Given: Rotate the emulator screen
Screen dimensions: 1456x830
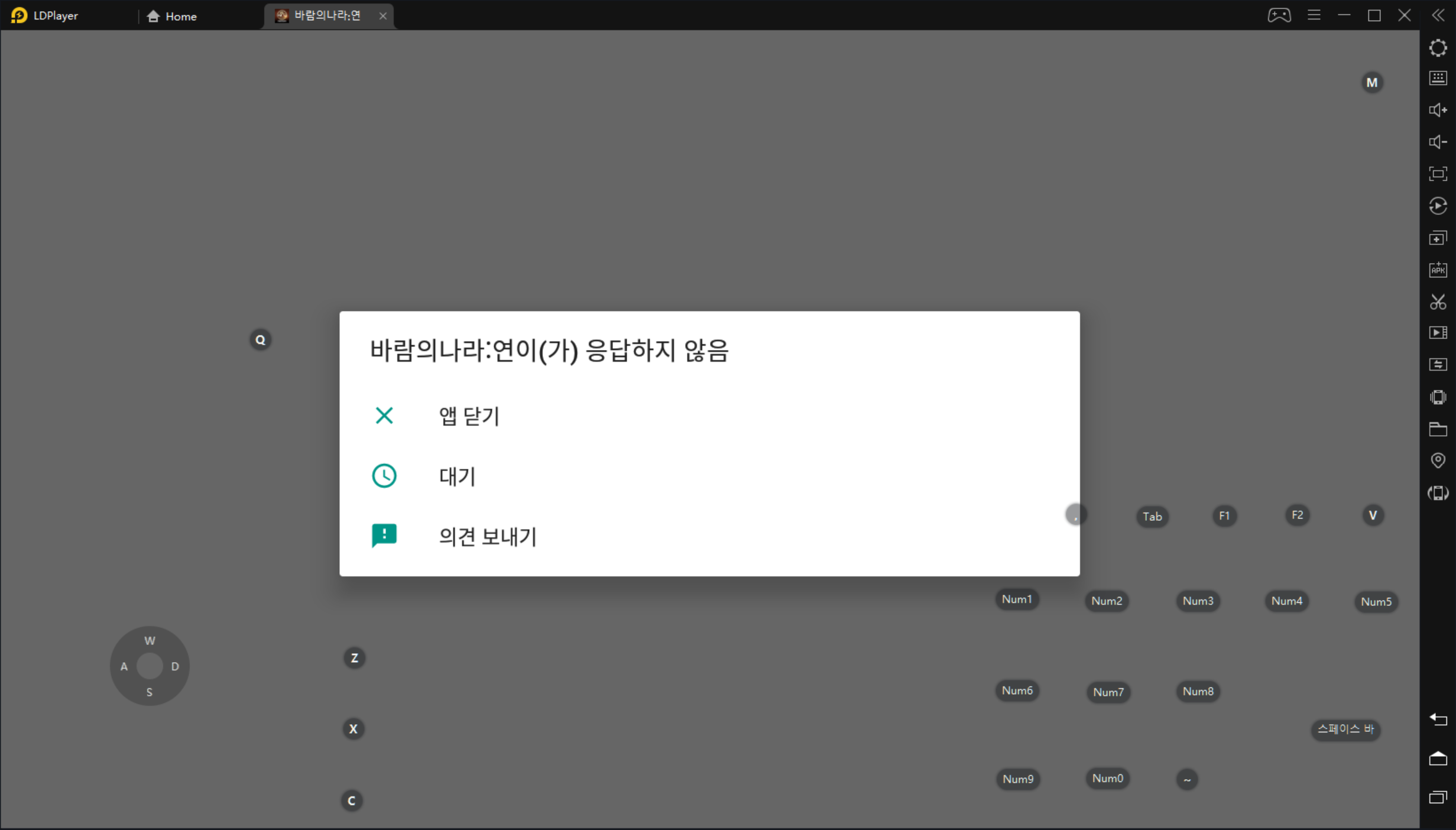Looking at the screenshot, I should pyautogui.click(x=1438, y=493).
